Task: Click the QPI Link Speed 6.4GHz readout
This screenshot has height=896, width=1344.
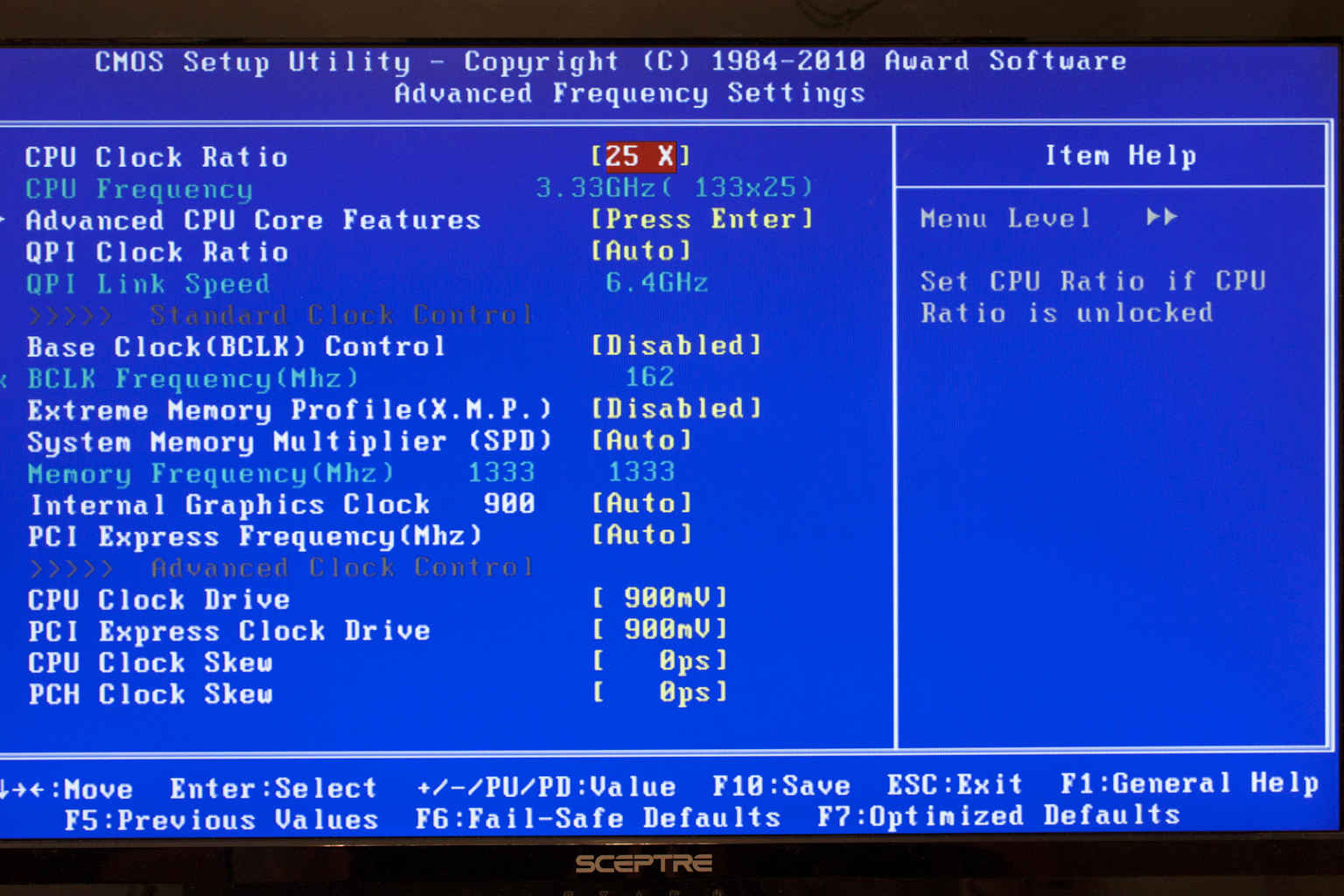Action: (x=657, y=283)
